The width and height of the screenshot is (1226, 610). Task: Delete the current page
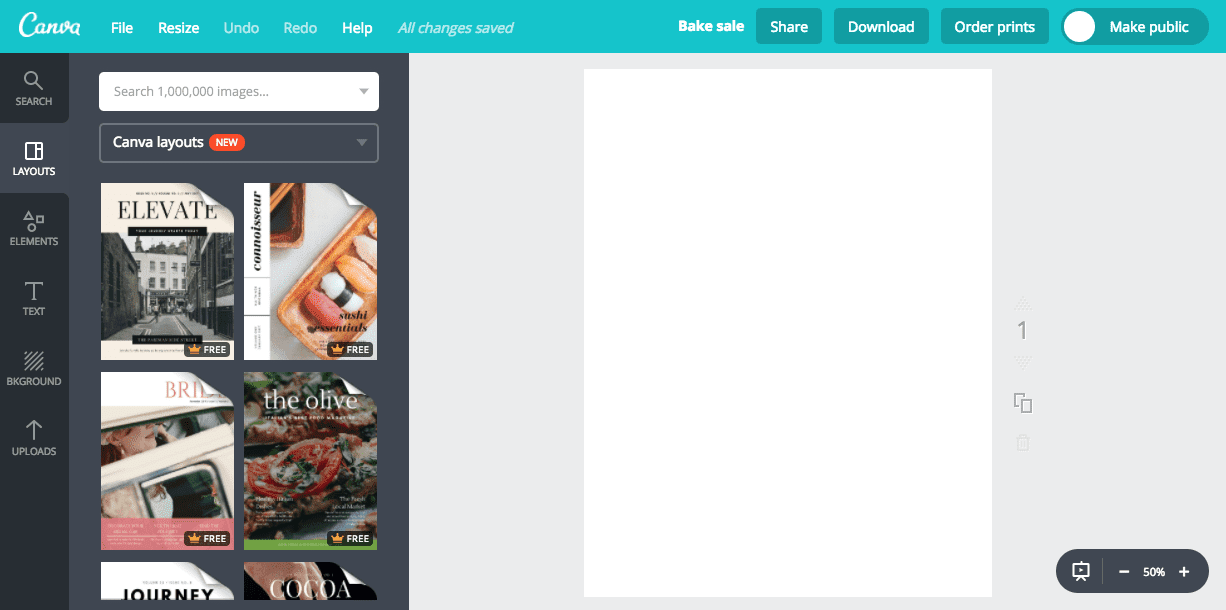(1022, 442)
